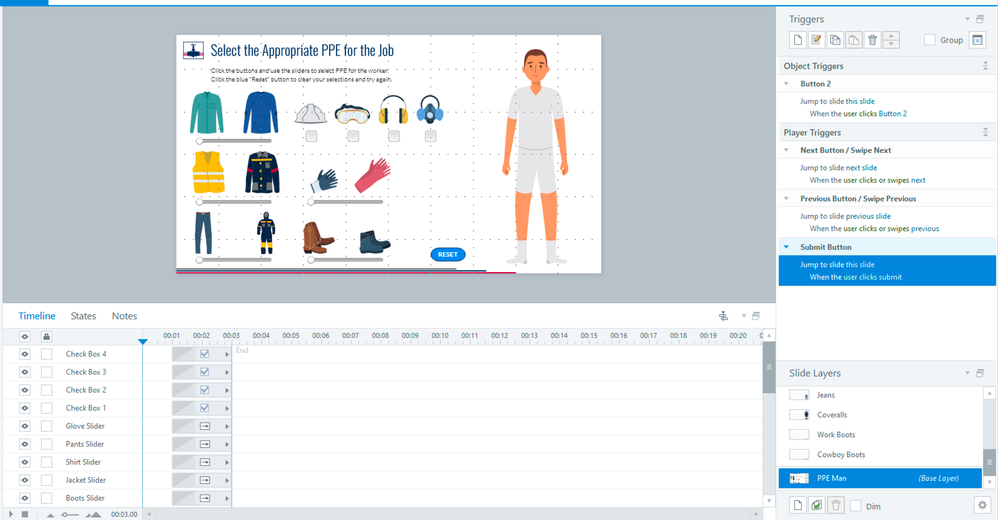
Task: Switch to the States tab
Action: tap(83, 316)
